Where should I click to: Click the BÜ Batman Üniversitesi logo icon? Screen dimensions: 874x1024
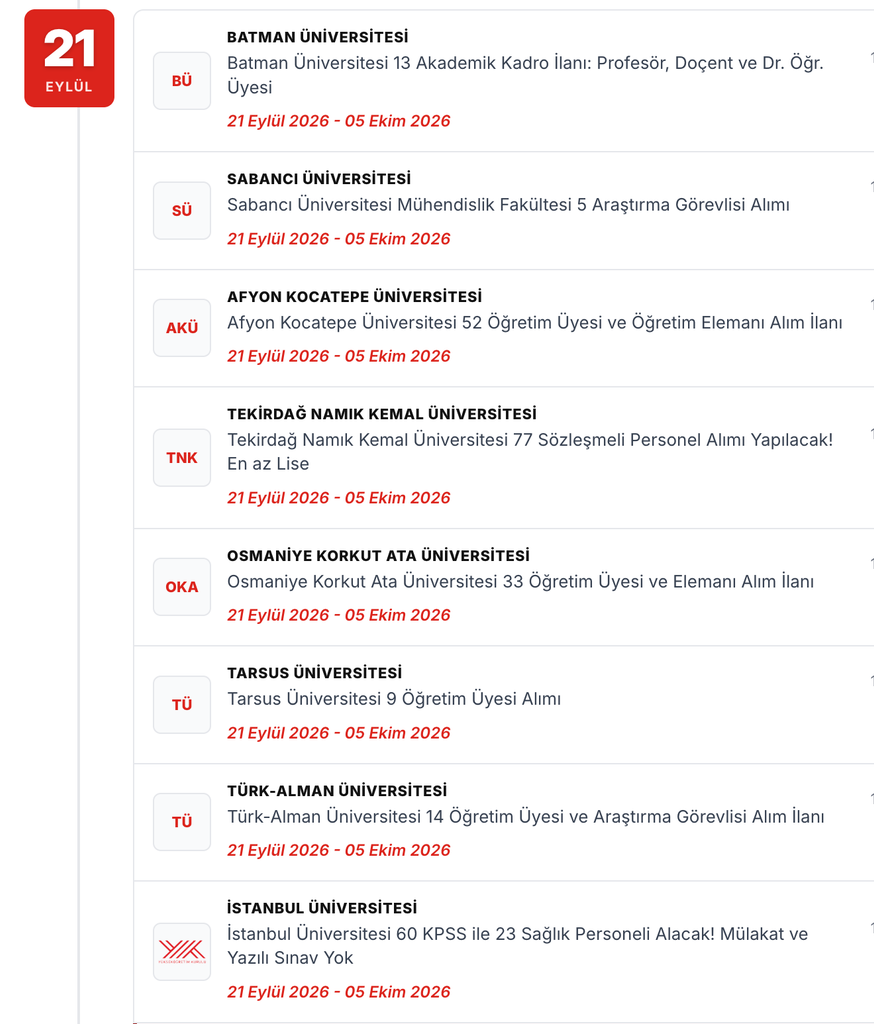click(182, 81)
